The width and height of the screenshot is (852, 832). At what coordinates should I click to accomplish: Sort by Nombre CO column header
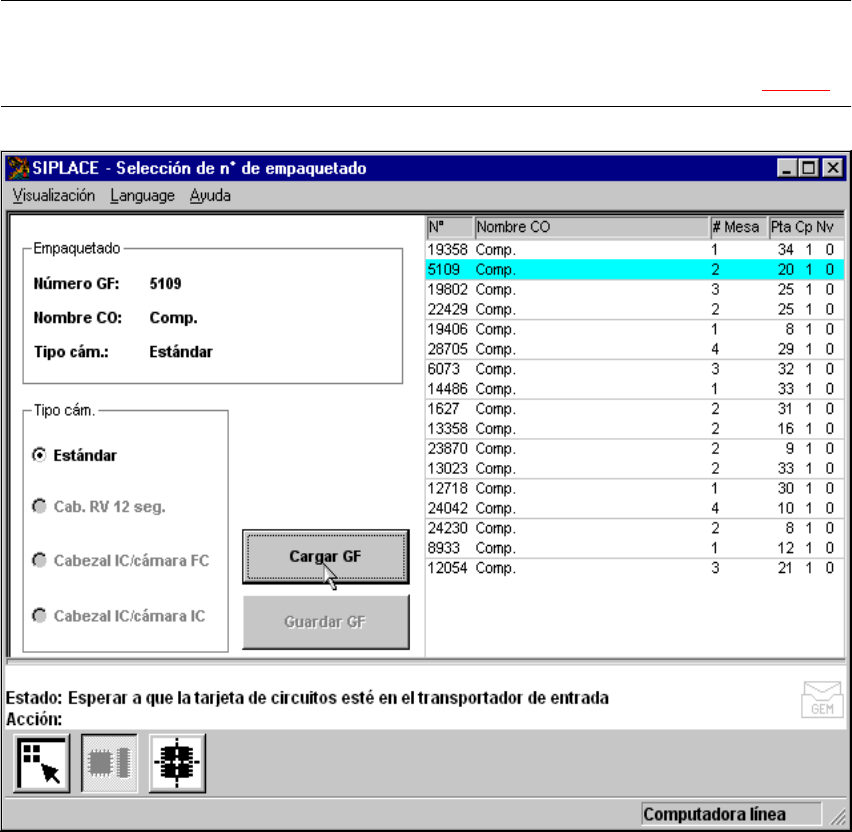(x=592, y=227)
